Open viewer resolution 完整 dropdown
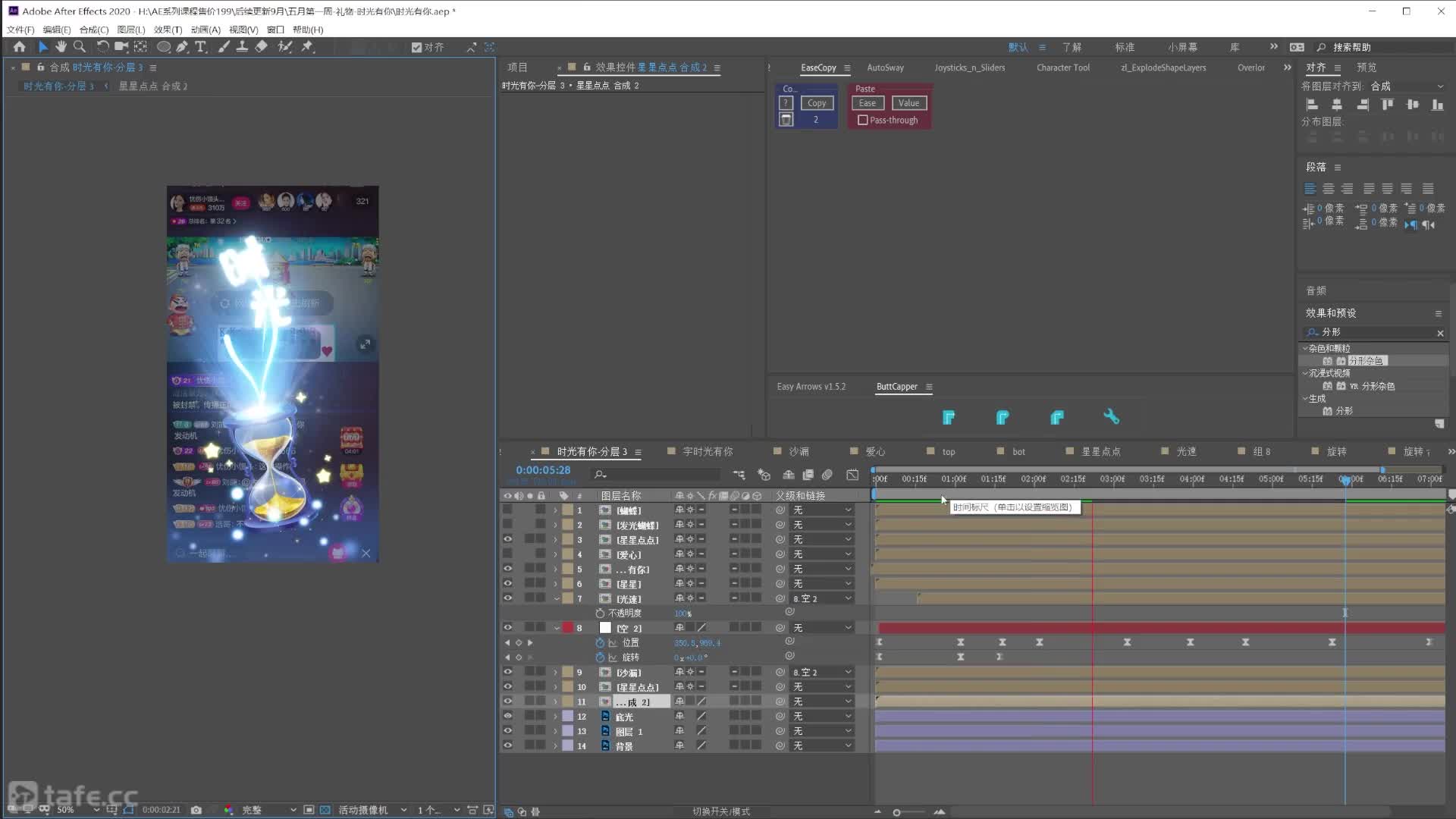 pos(269,810)
